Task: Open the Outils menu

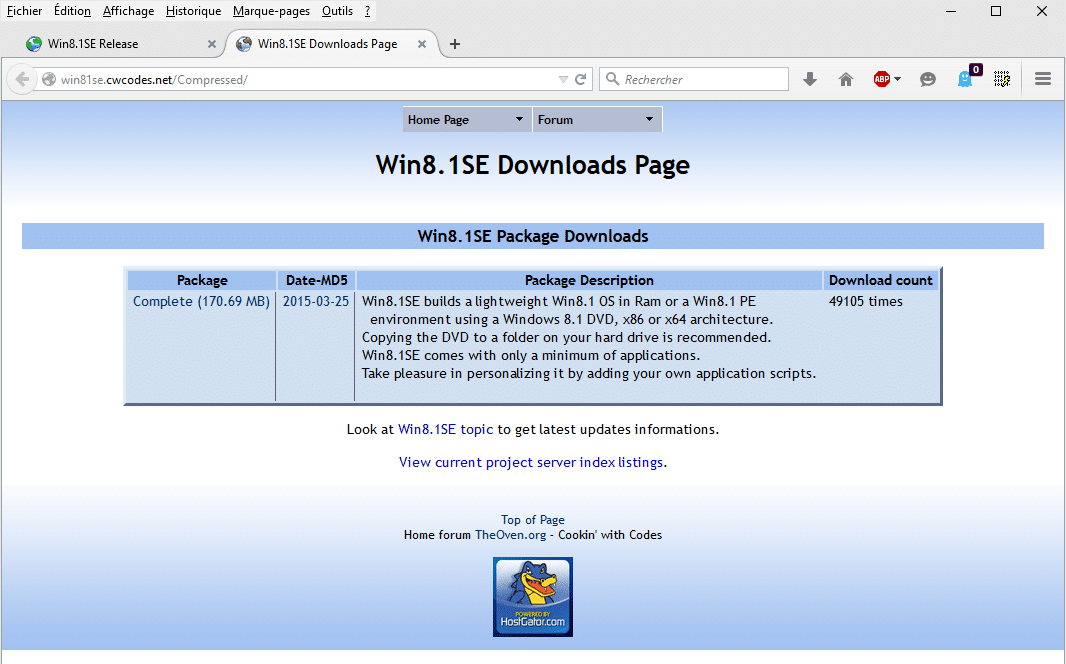Action: coord(337,11)
